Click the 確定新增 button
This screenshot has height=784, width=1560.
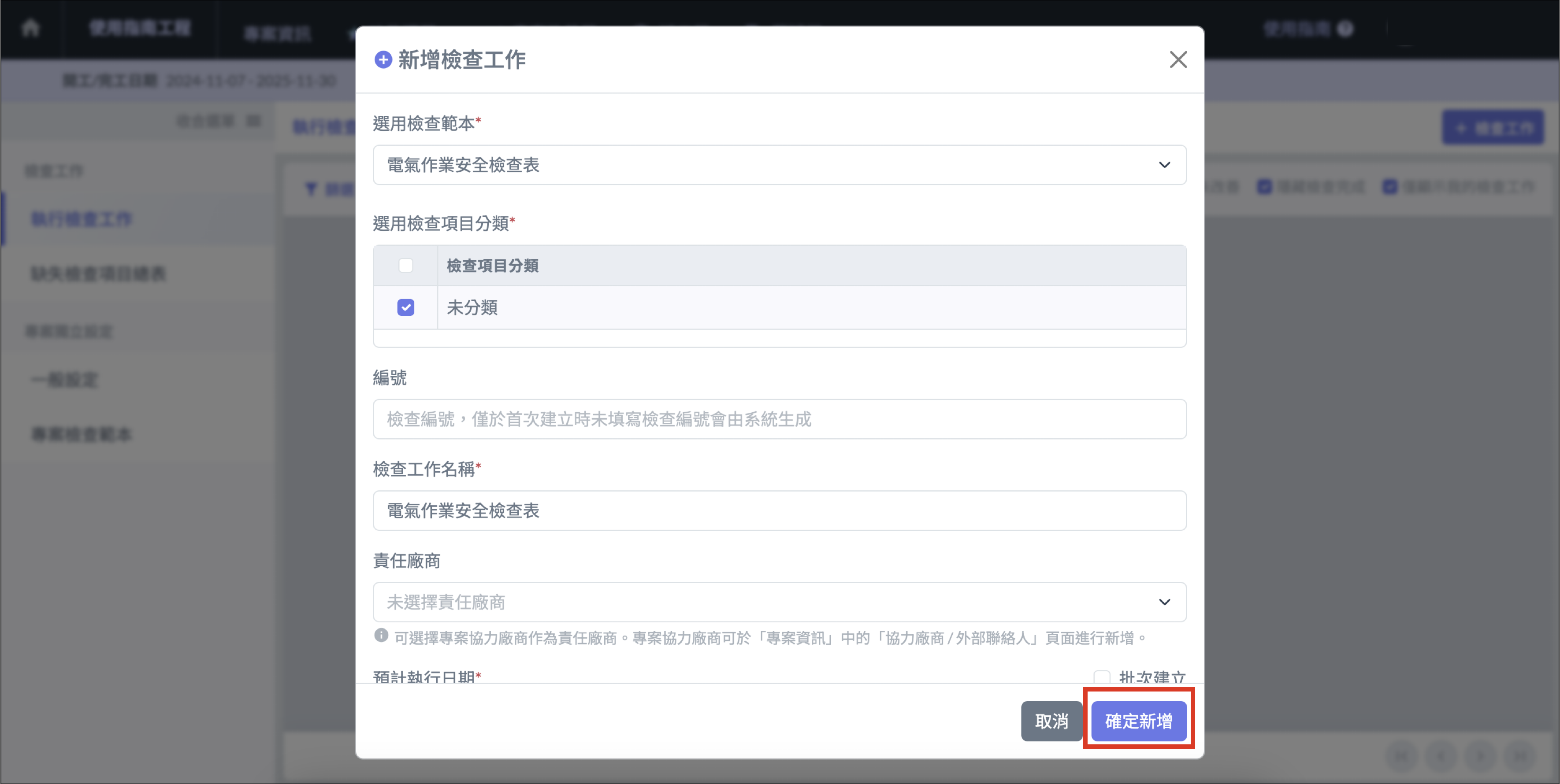tap(1139, 721)
